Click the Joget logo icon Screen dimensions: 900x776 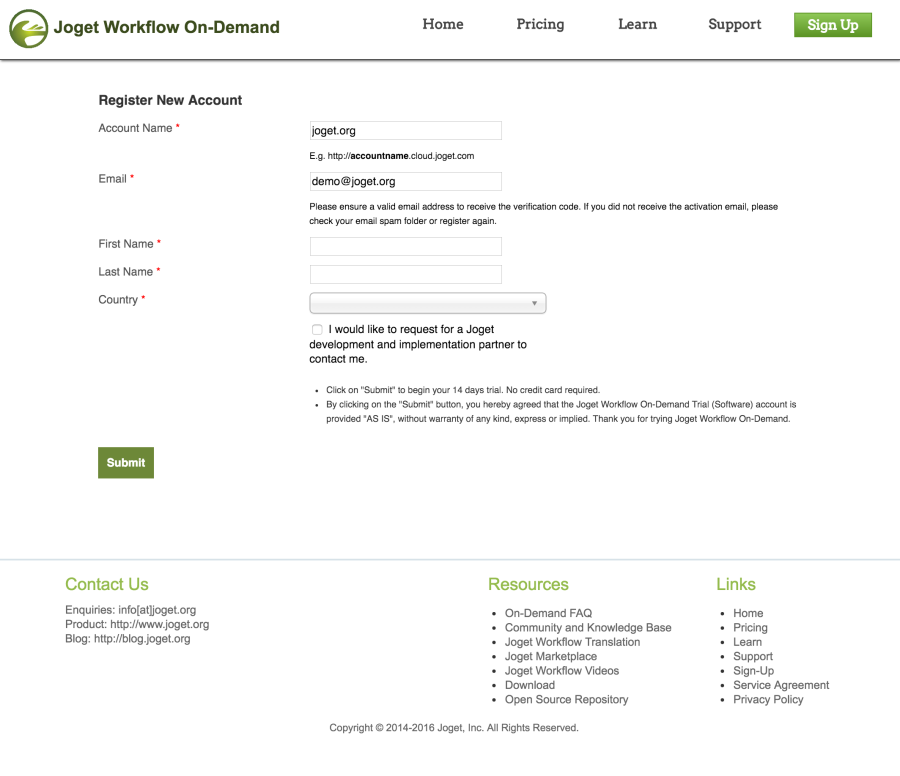[x=28, y=28]
